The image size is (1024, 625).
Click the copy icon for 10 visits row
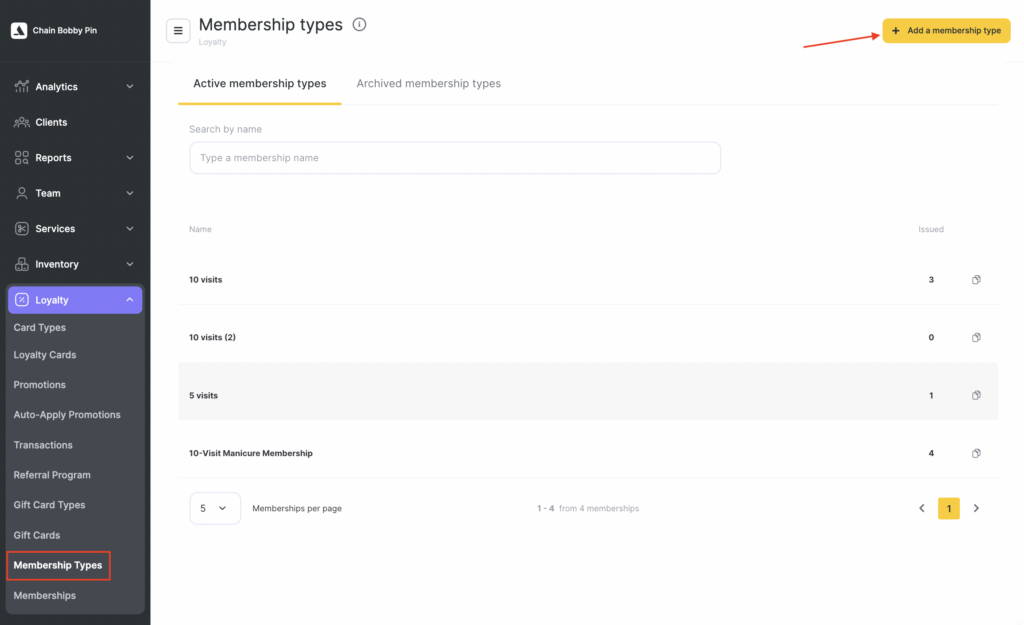pos(976,280)
